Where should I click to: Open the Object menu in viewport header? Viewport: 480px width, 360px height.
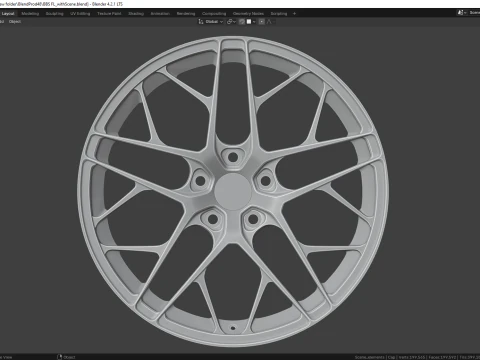tap(15, 22)
